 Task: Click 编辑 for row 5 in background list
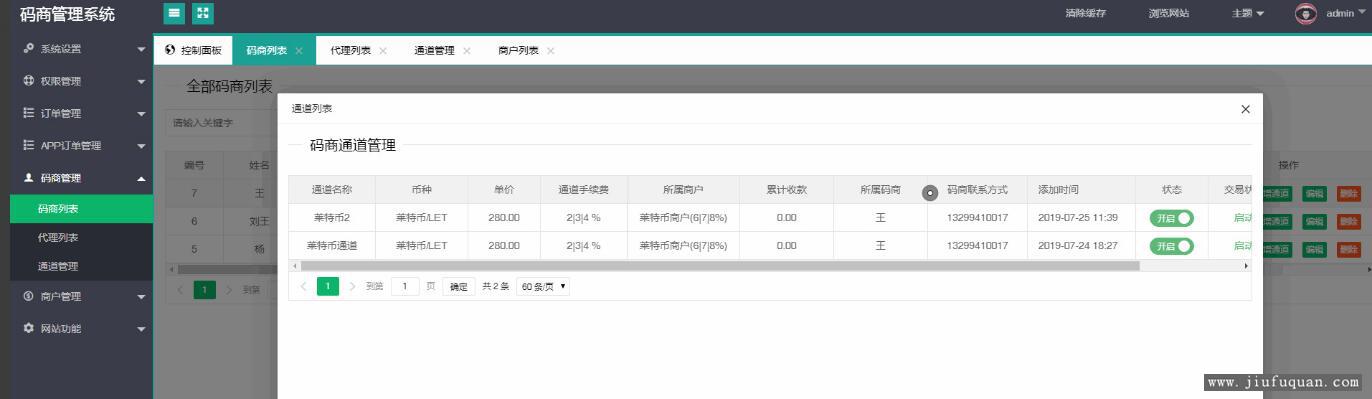pos(1314,249)
